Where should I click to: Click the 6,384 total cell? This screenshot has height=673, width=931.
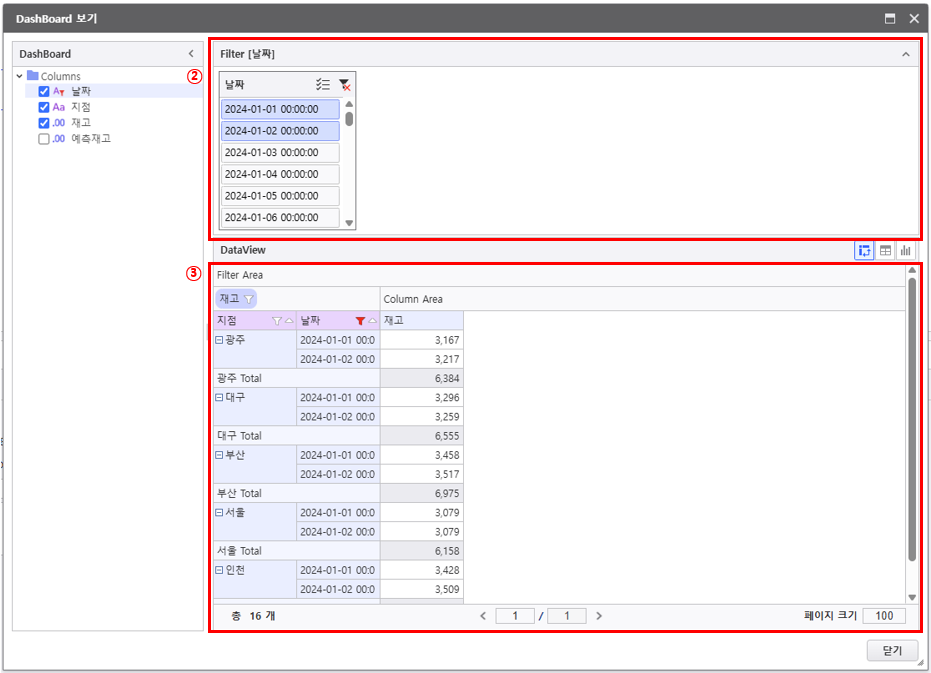(422, 378)
